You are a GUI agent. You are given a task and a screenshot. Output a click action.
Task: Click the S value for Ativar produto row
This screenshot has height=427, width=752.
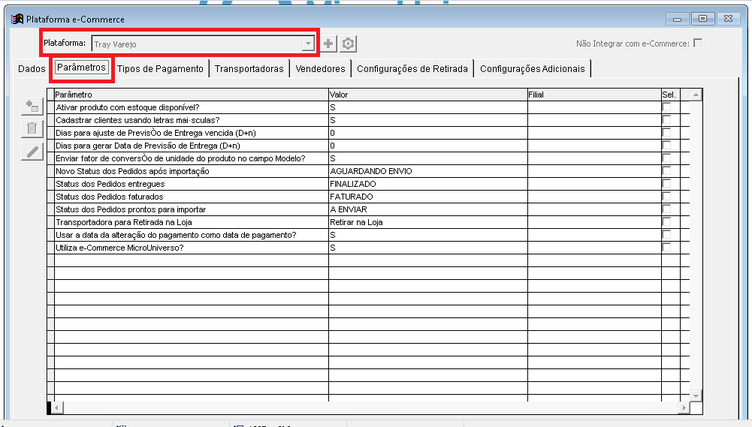pos(428,107)
